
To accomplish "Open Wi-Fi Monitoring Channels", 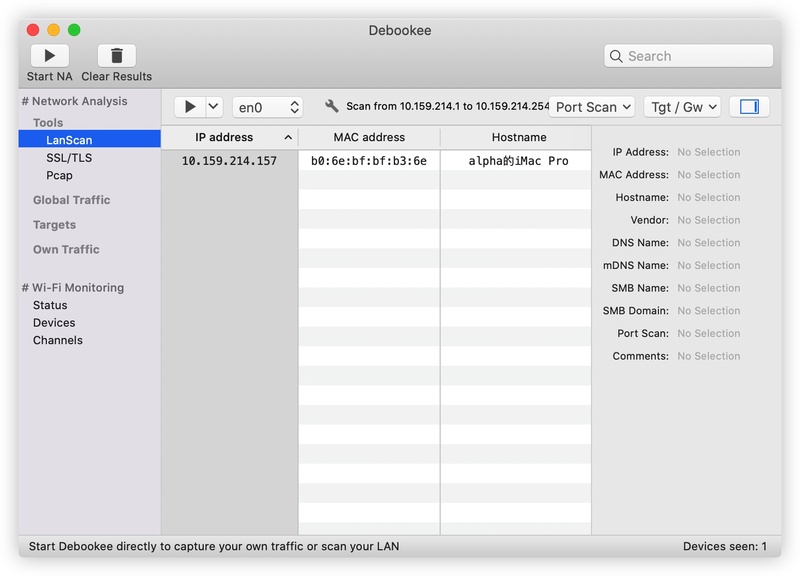I will coord(58,340).
